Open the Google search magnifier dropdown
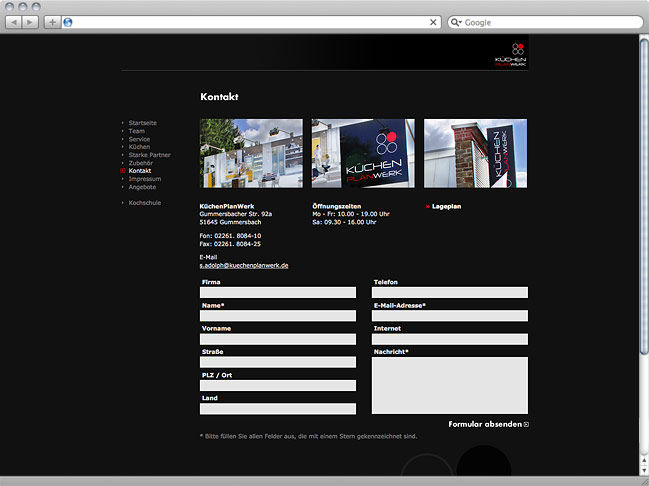Image resolution: width=649 pixels, height=486 pixels. (457, 22)
